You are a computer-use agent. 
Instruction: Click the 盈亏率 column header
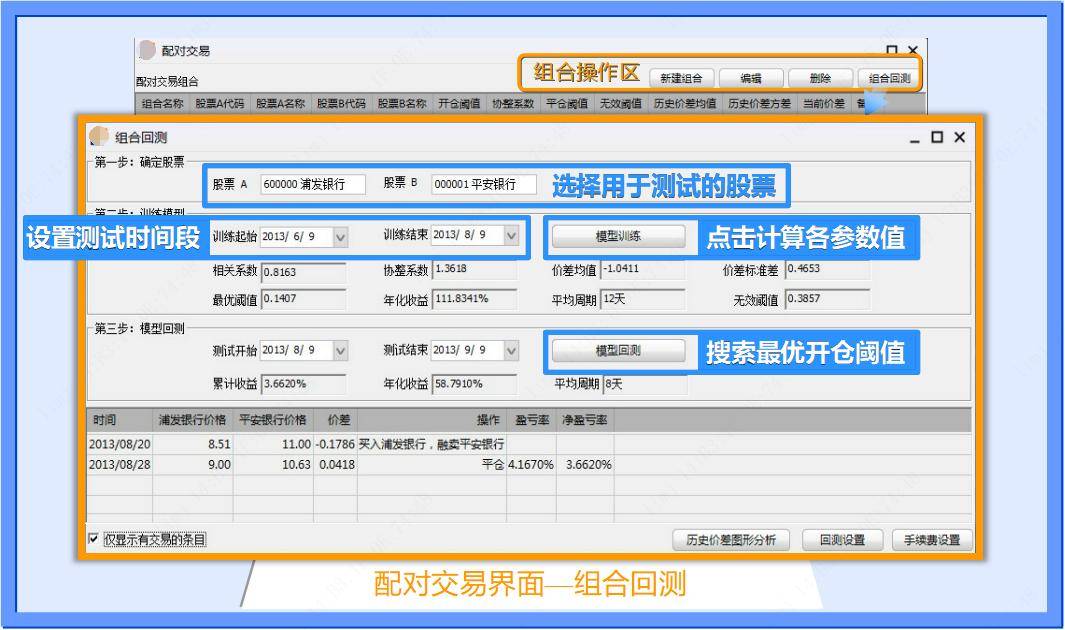pos(531,420)
